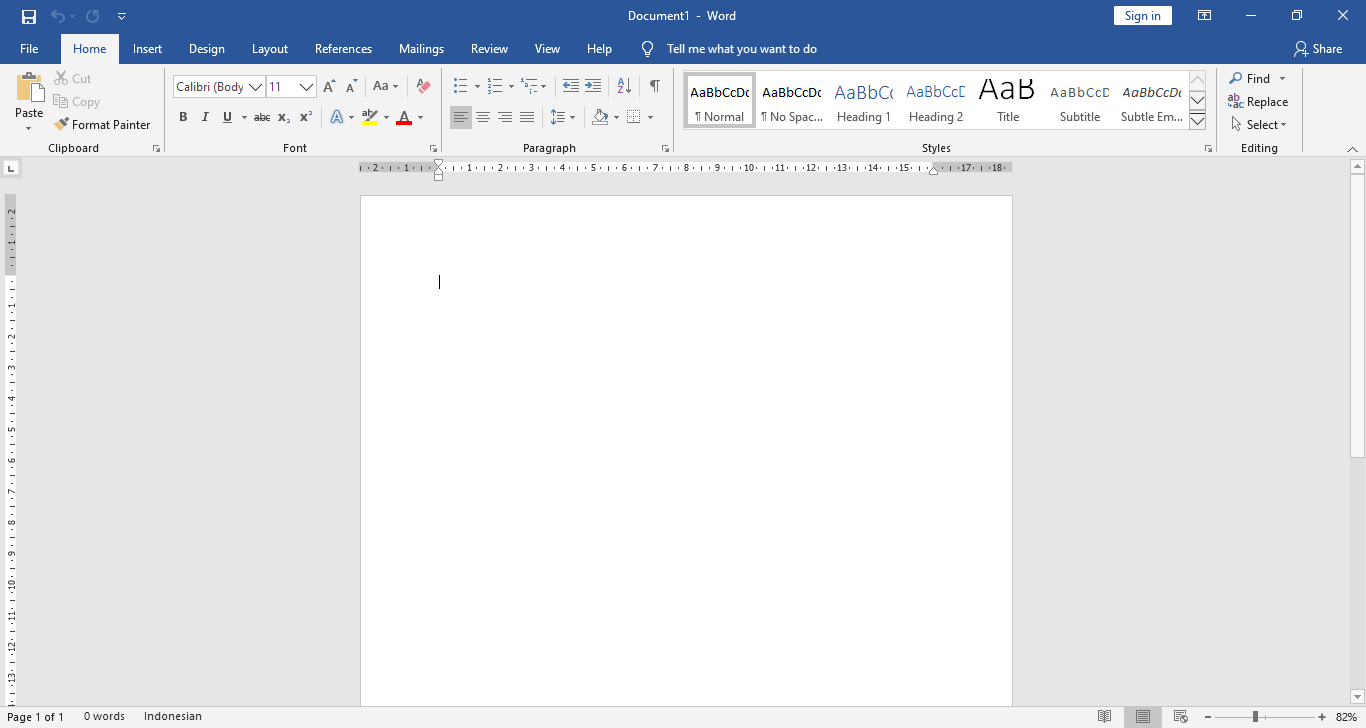Center align the paragraph
The width and height of the screenshot is (1366, 728).
pos(483,117)
